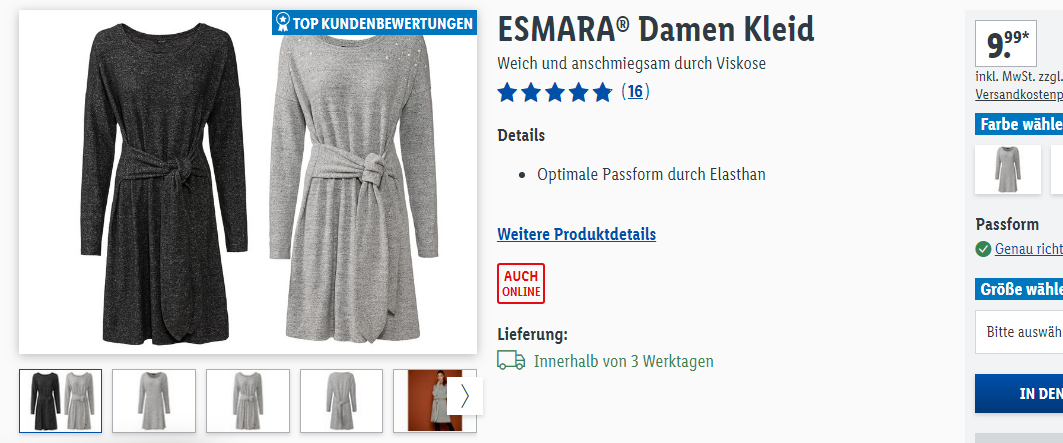Open the 16 reviews link
The height and width of the screenshot is (443, 1063).
[x=635, y=92]
